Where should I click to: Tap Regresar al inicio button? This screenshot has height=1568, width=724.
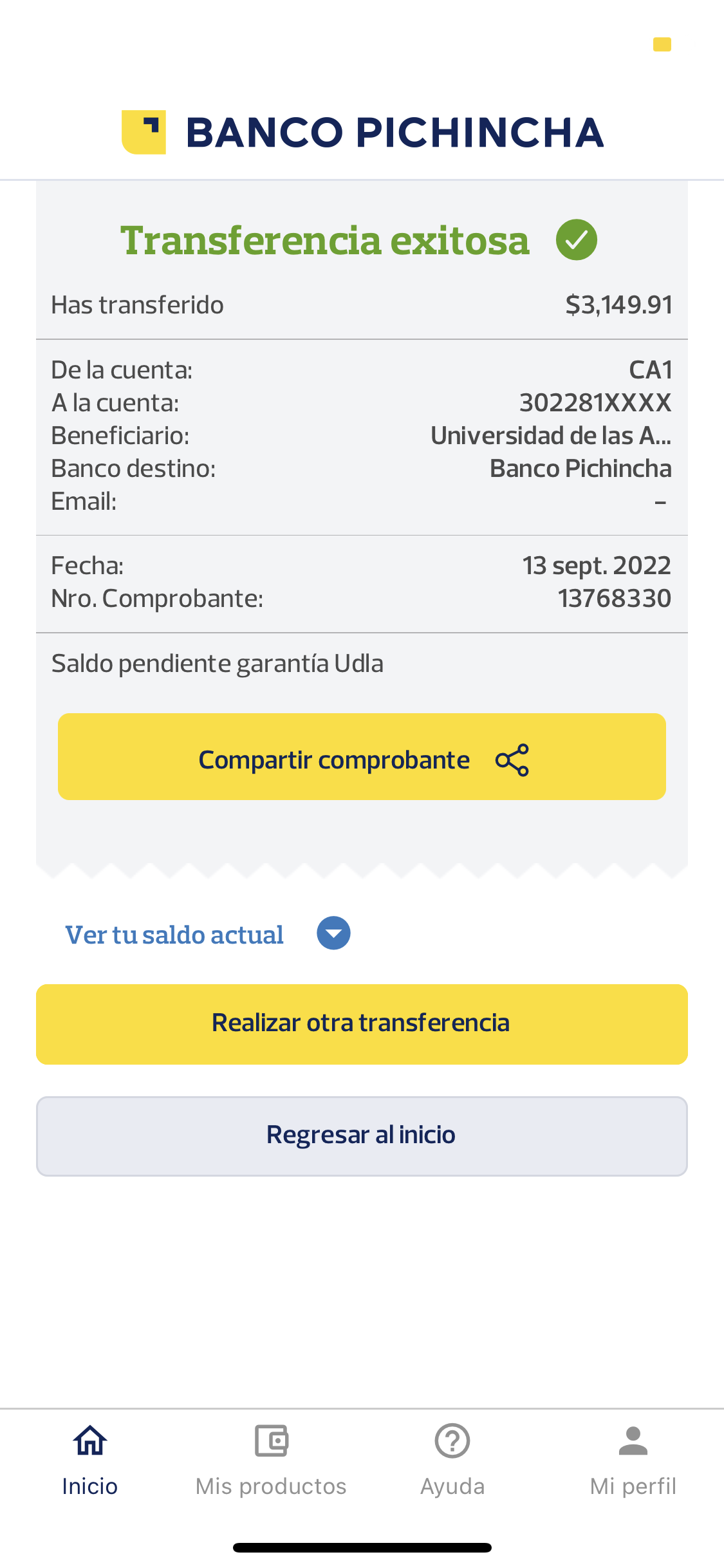pyautogui.click(x=362, y=1136)
